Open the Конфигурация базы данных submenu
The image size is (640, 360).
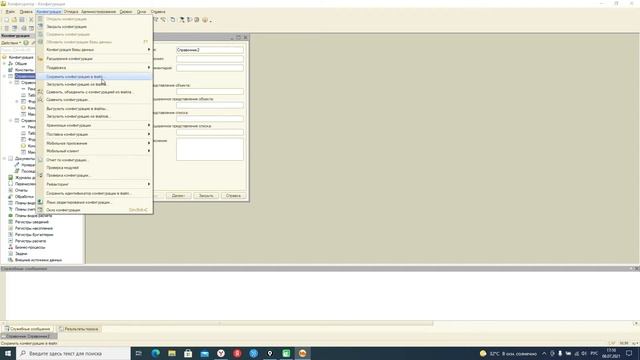pyautogui.click(x=95, y=49)
